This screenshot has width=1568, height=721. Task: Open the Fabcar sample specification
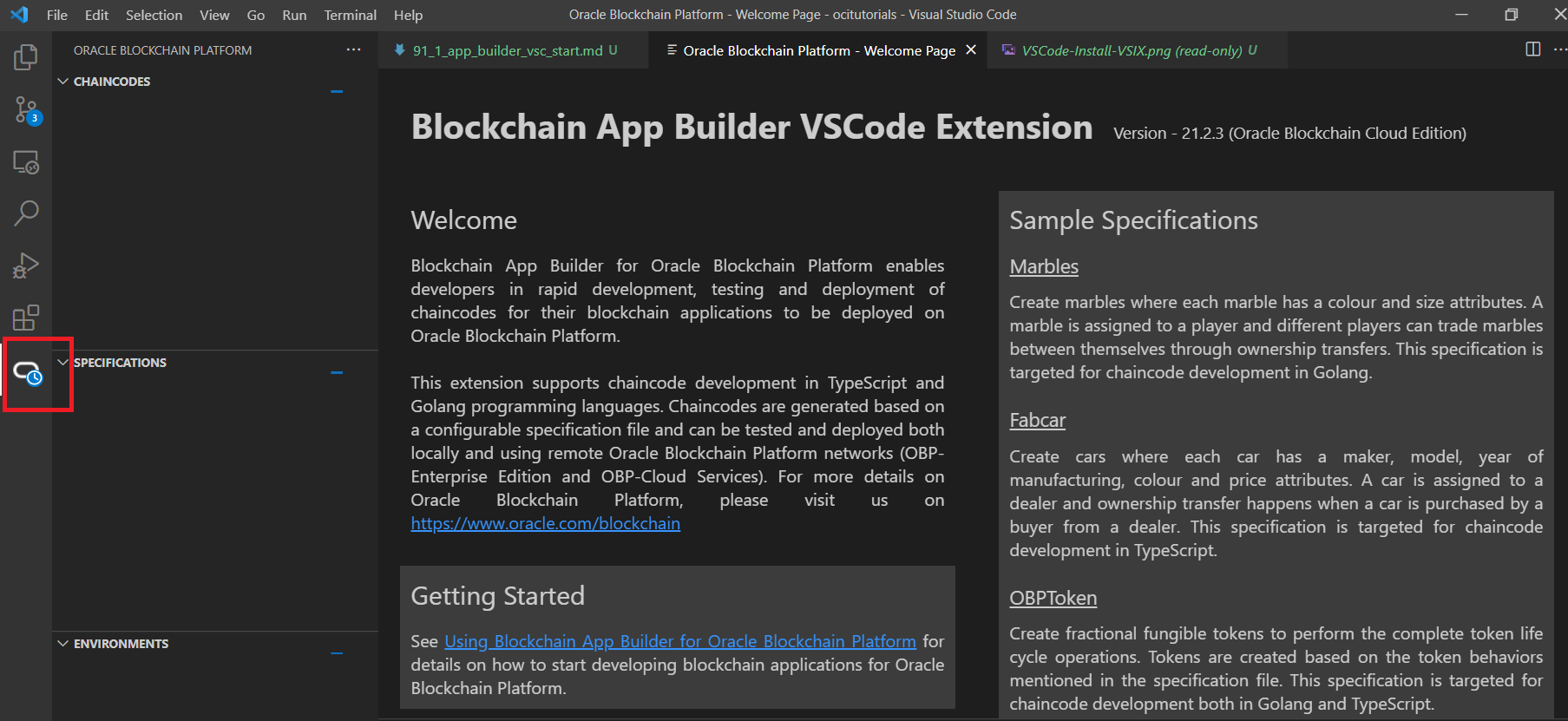click(x=1037, y=420)
